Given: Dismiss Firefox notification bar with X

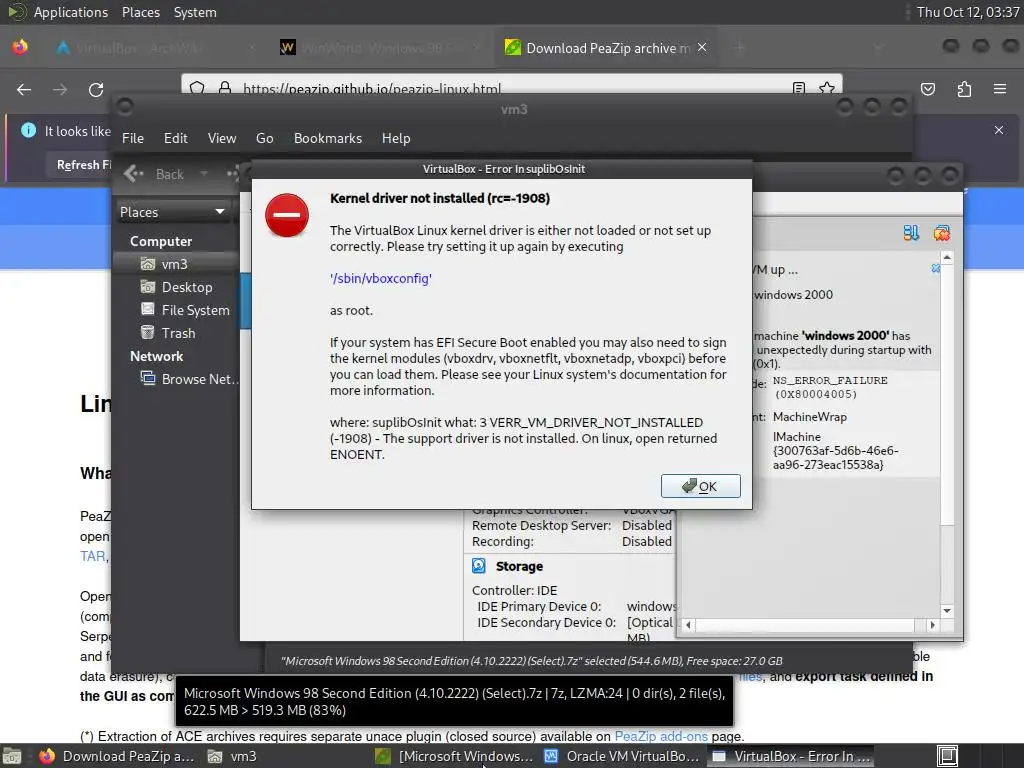Looking at the screenshot, I should point(999,130).
